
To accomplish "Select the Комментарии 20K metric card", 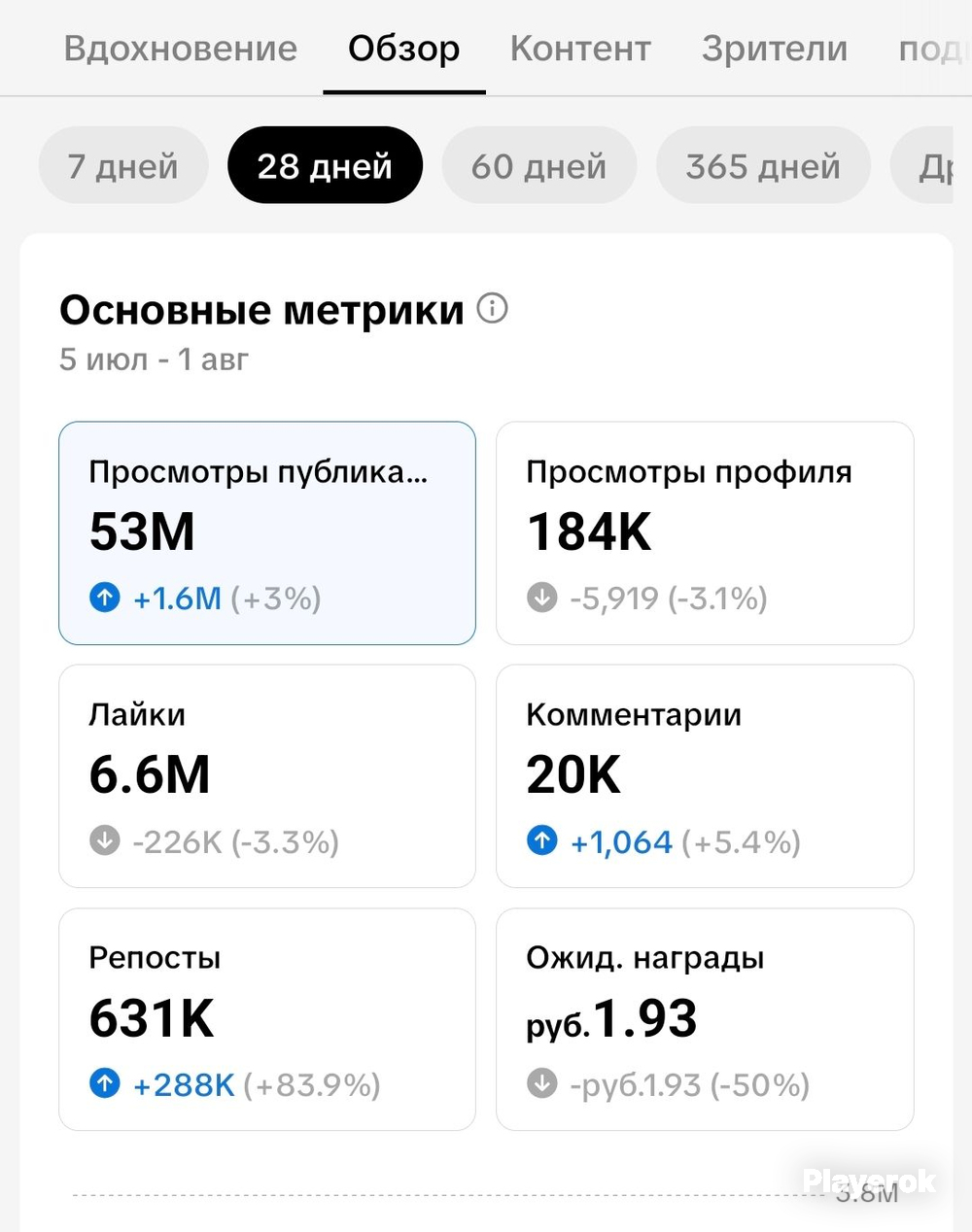I will tap(705, 775).
